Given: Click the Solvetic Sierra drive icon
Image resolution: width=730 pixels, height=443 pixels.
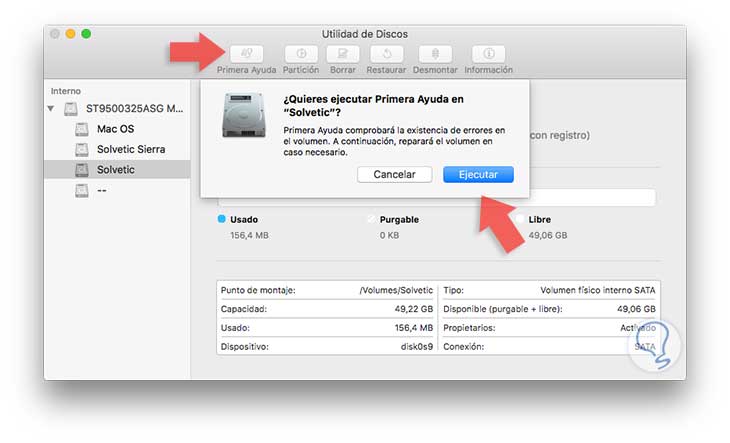Looking at the screenshot, I should pos(82,149).
